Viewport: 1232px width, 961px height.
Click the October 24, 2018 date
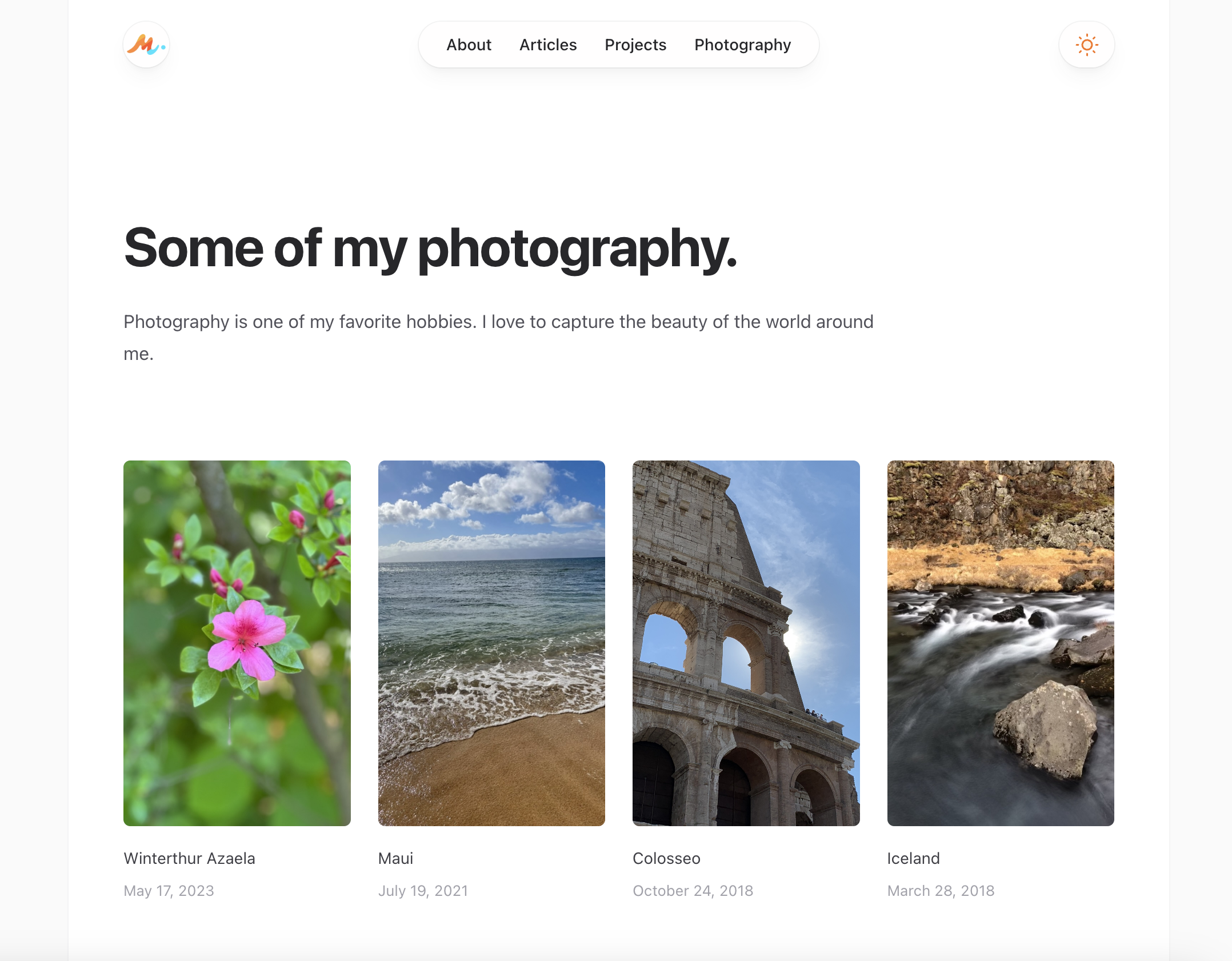[x=693, y=891]
